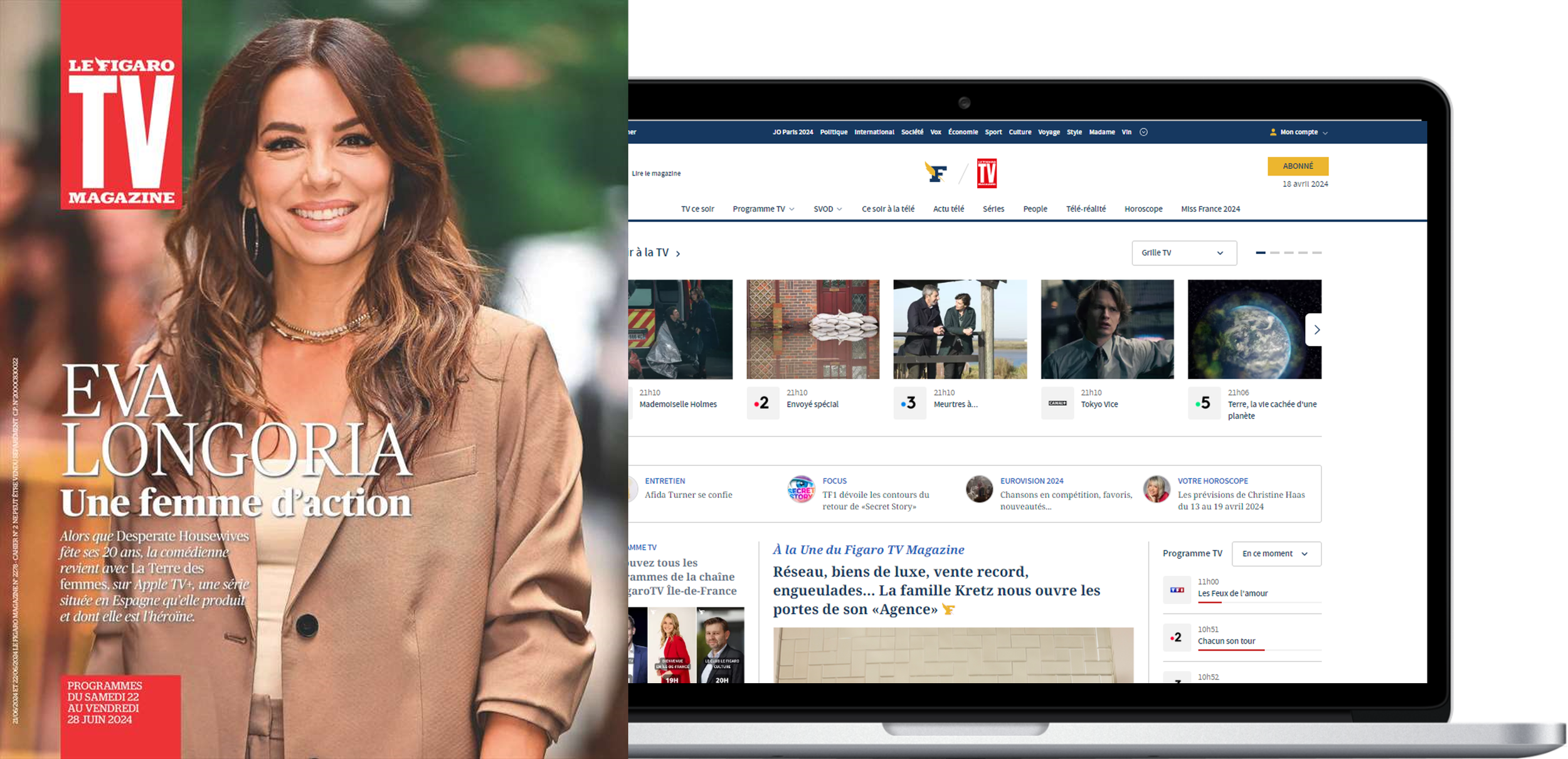Click the carousel next arrow button

(x=1316, y=330)
